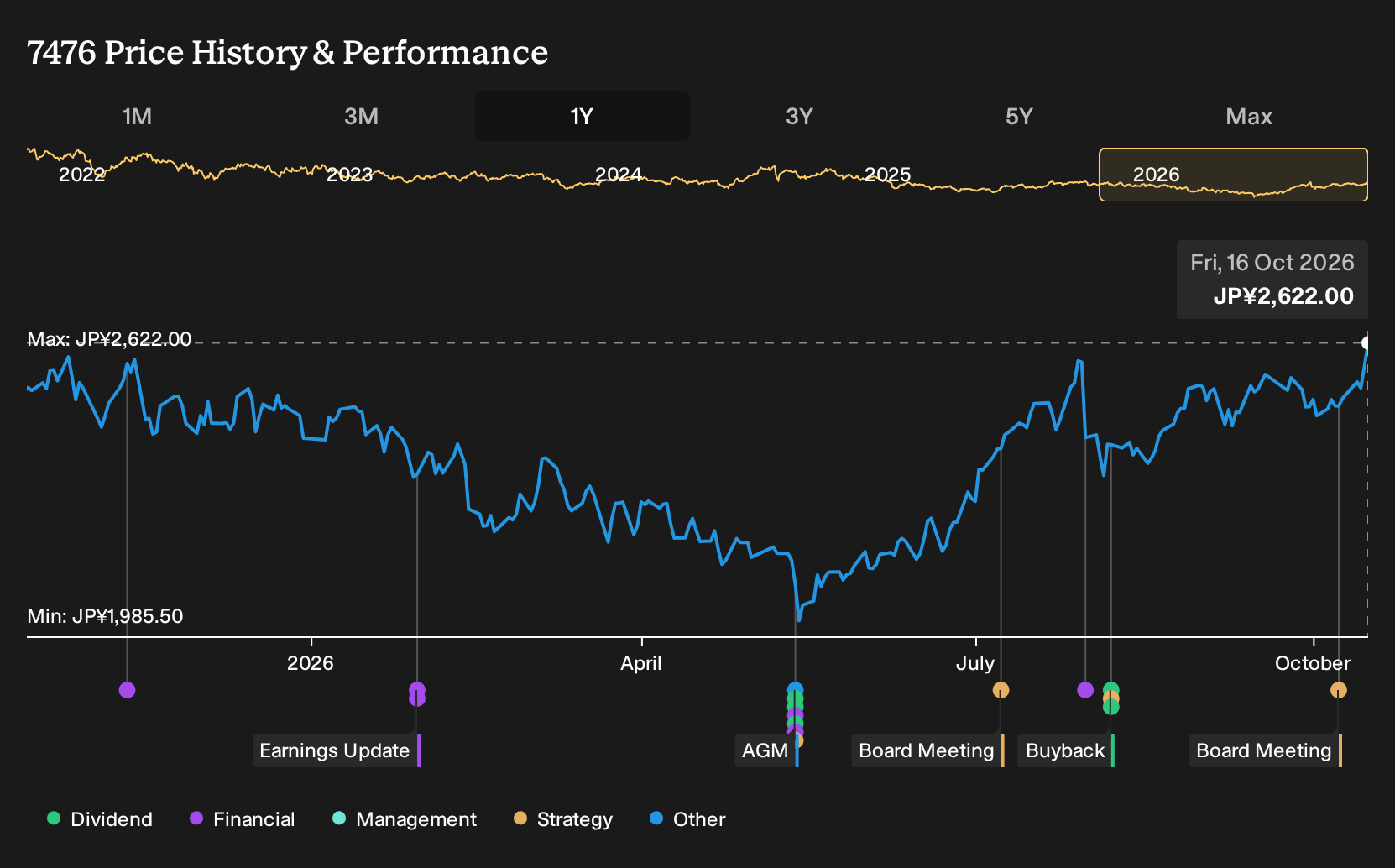Click the orange dot above July Board Meeting
1395x868 pixels.
(1001, 690)
